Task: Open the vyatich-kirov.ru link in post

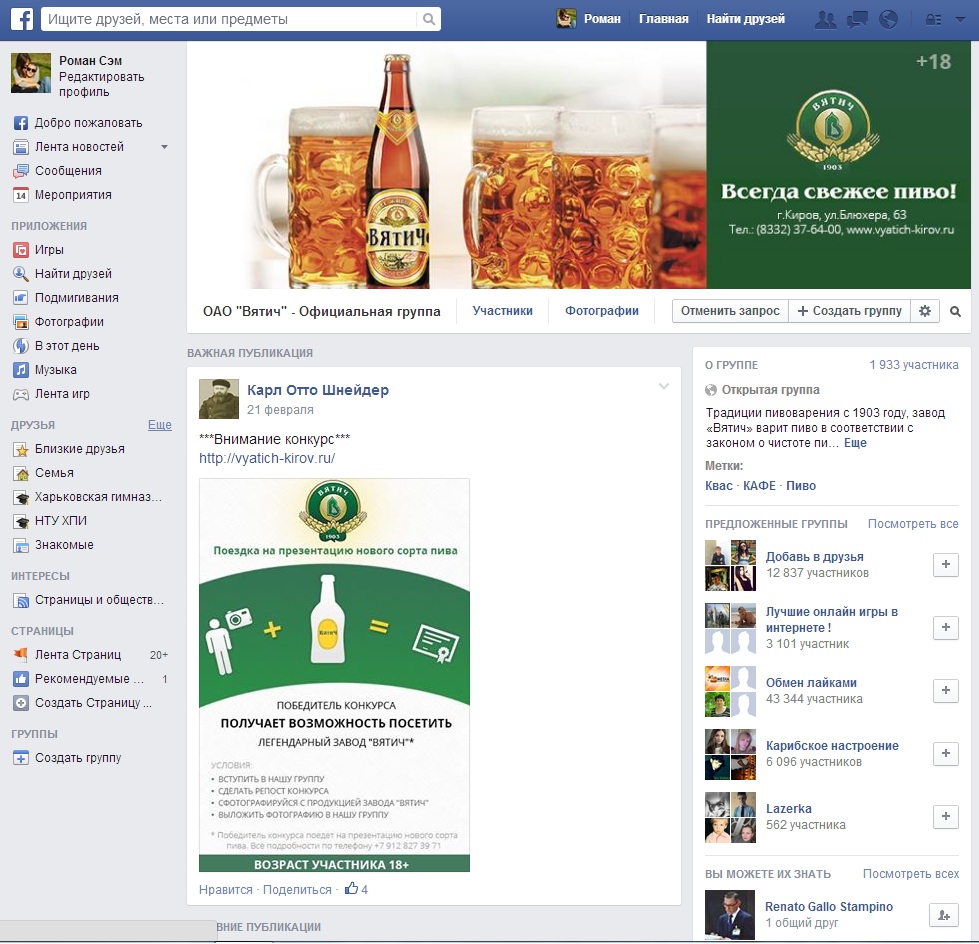Action: coord(267,458)
